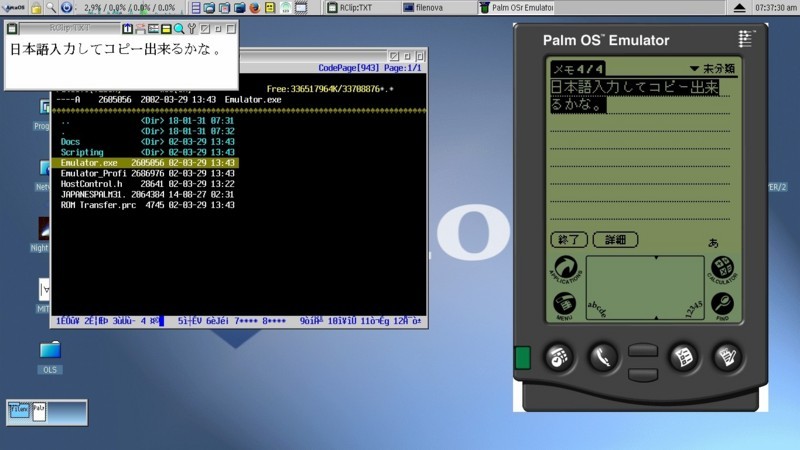Screen dimensions: 800x450
Task: Click the dashed-frame screen capture icon
Action: point(301,8)
